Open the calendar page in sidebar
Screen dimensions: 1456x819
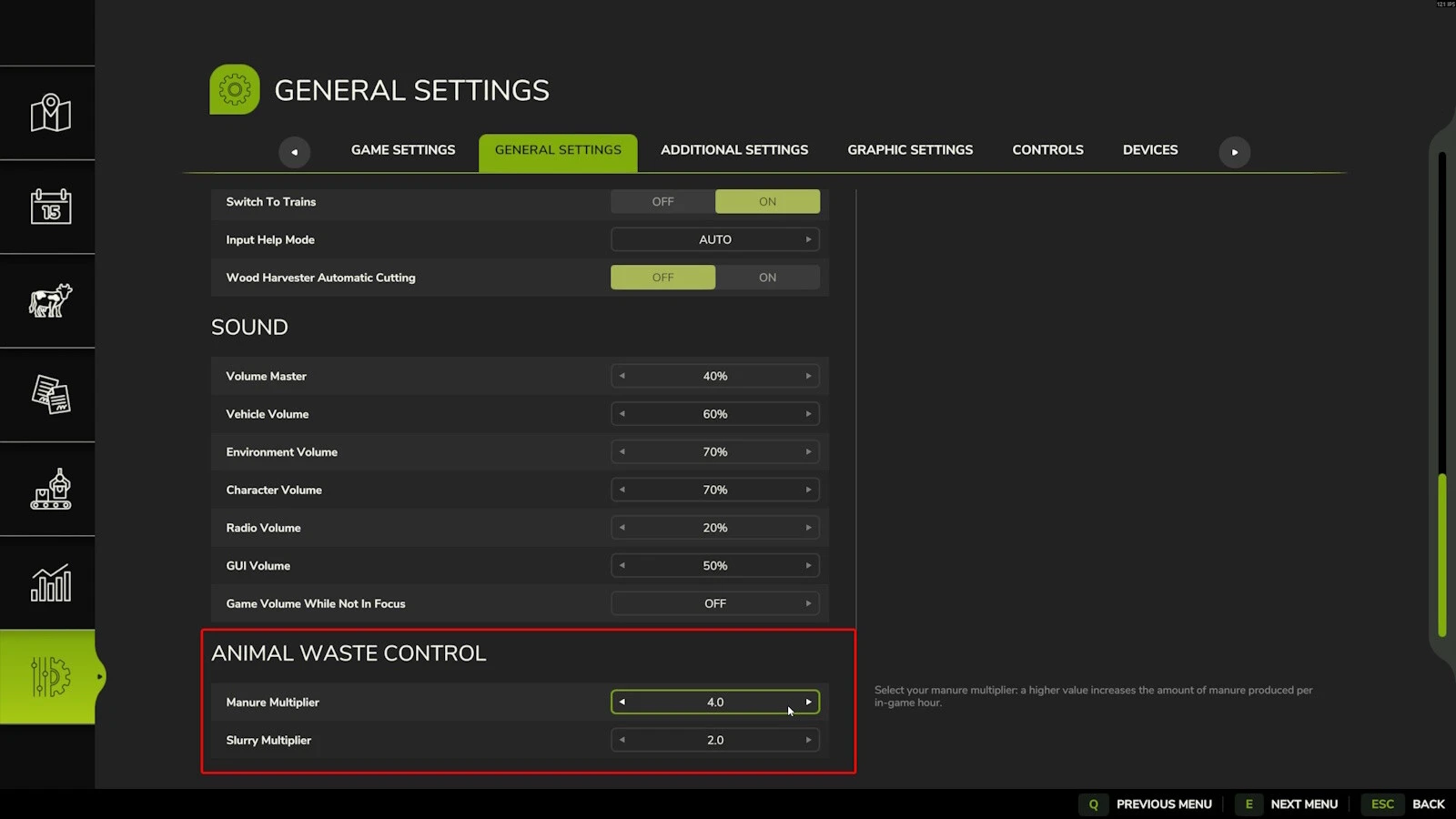coord(51,207)
